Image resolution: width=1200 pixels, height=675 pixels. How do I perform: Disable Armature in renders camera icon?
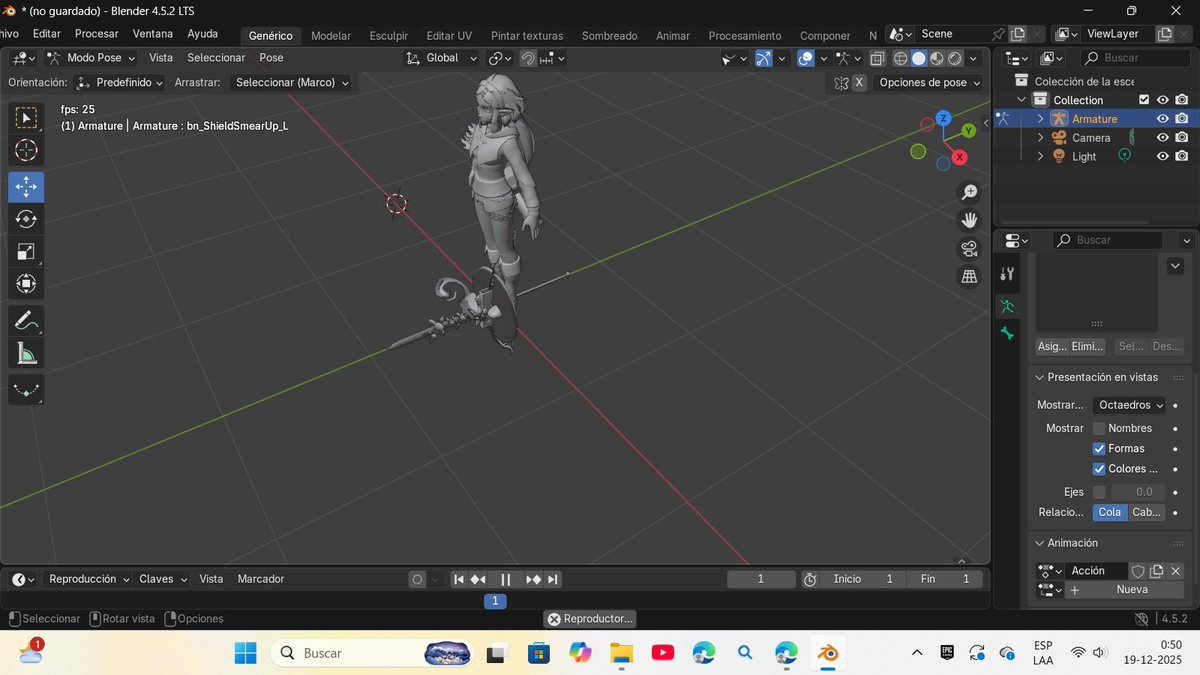pos(1182,119)
